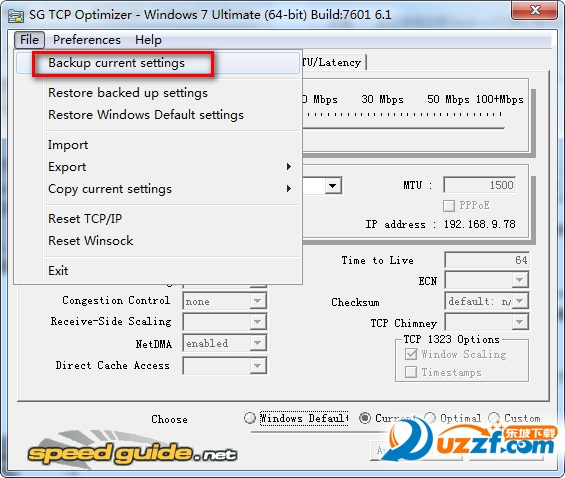The width and height of the screenshot is (565, 478).
Task: Click the 50 Mbps speed label
Action: pyautogui.click(x=448, y=99)
